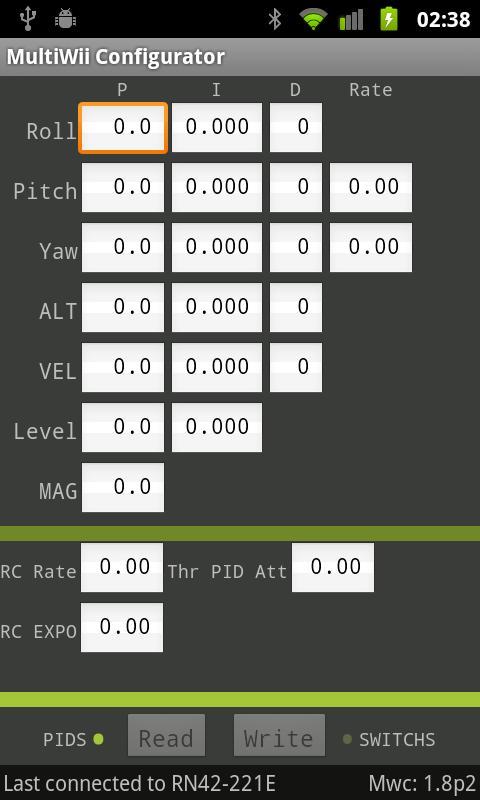Select the RC EXPO field
This screenshot has height=800, width=480.
122,628
